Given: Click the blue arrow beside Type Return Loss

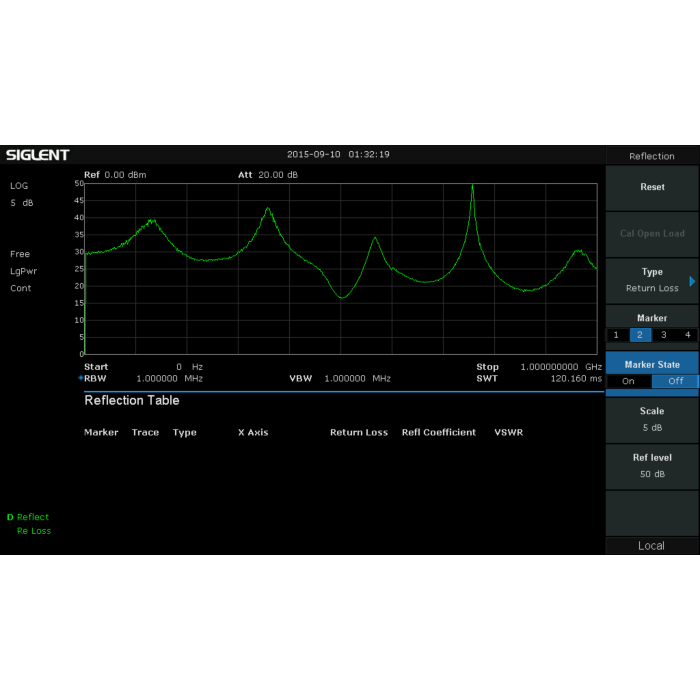Looking at the screenshot, I should pyautogui.click(x=692, y=281).
